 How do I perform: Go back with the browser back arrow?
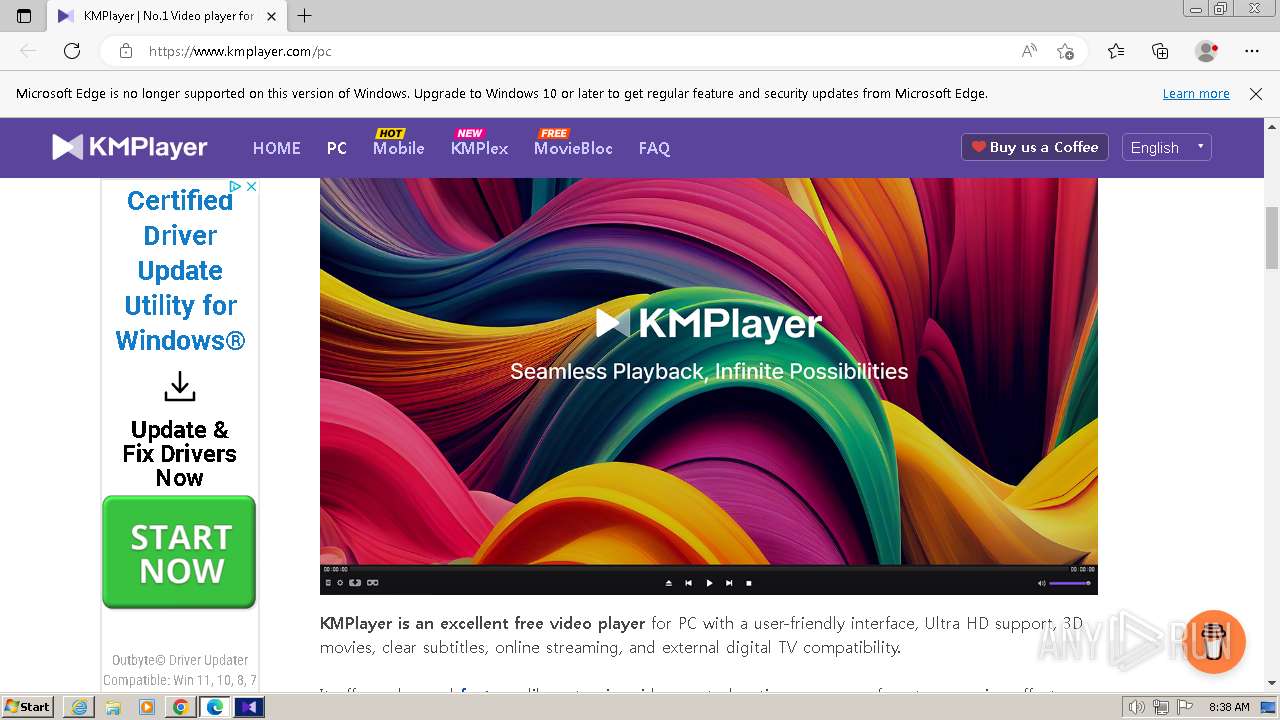tap(28, 51)
